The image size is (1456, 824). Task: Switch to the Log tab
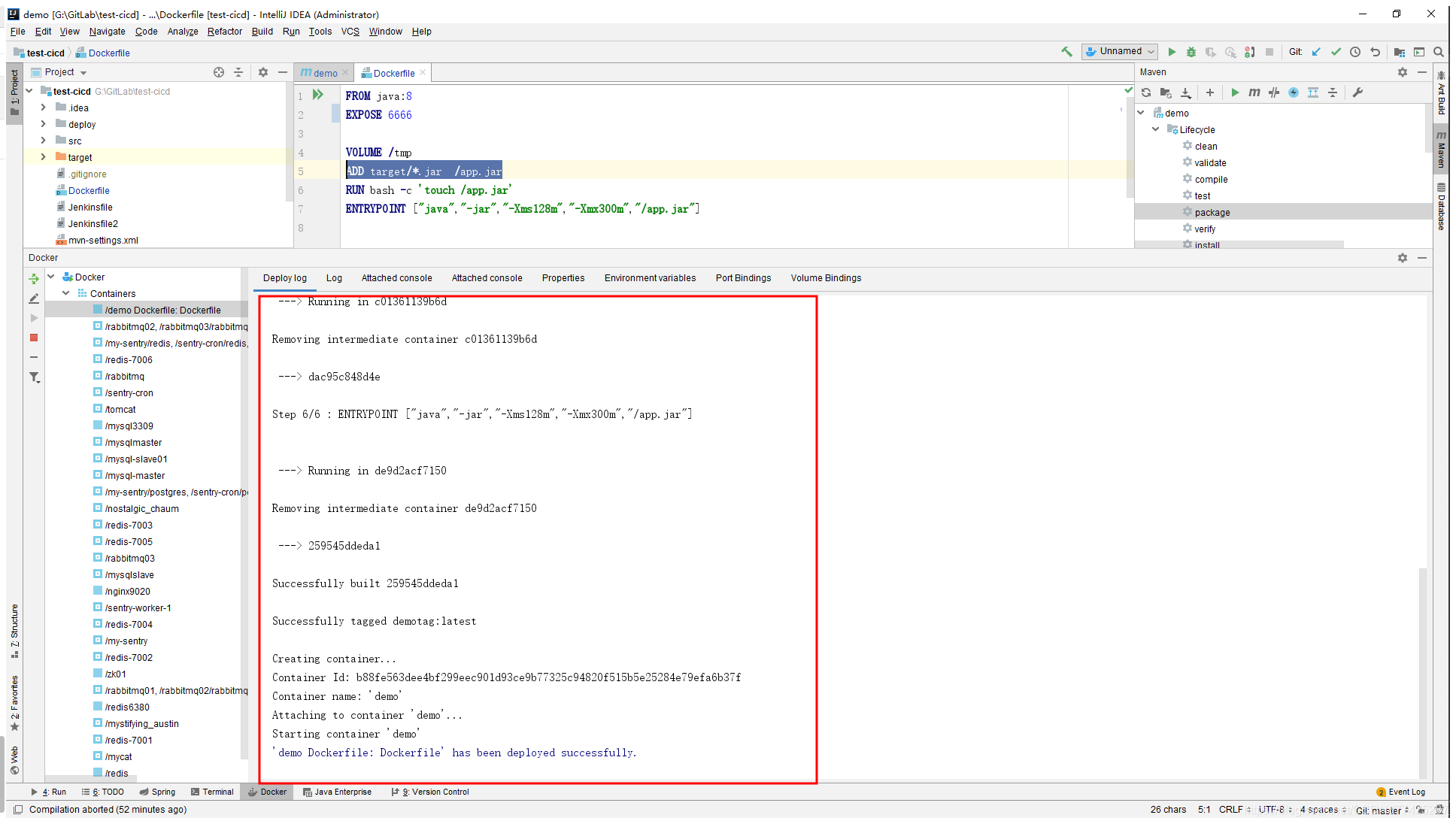pyautogui.click(x=334, y=278)
